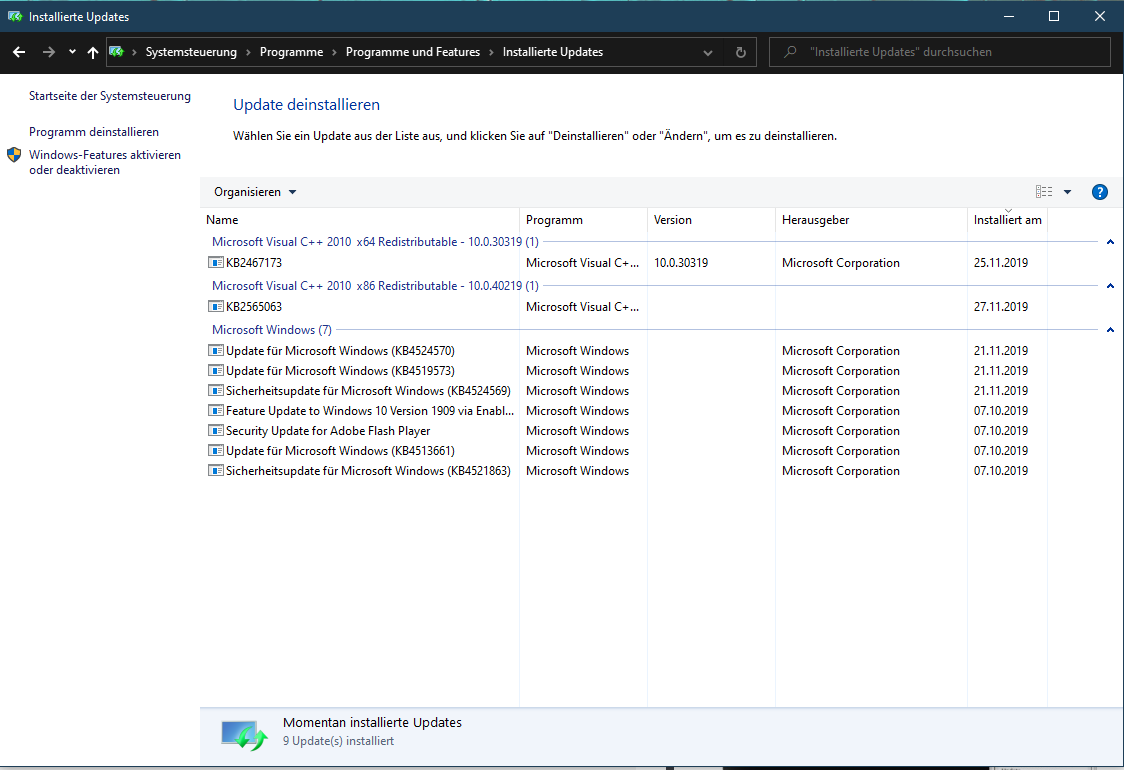1124x770 pixels.
Task: Click the icon of update KB2565063
Action: pos(215,306)
